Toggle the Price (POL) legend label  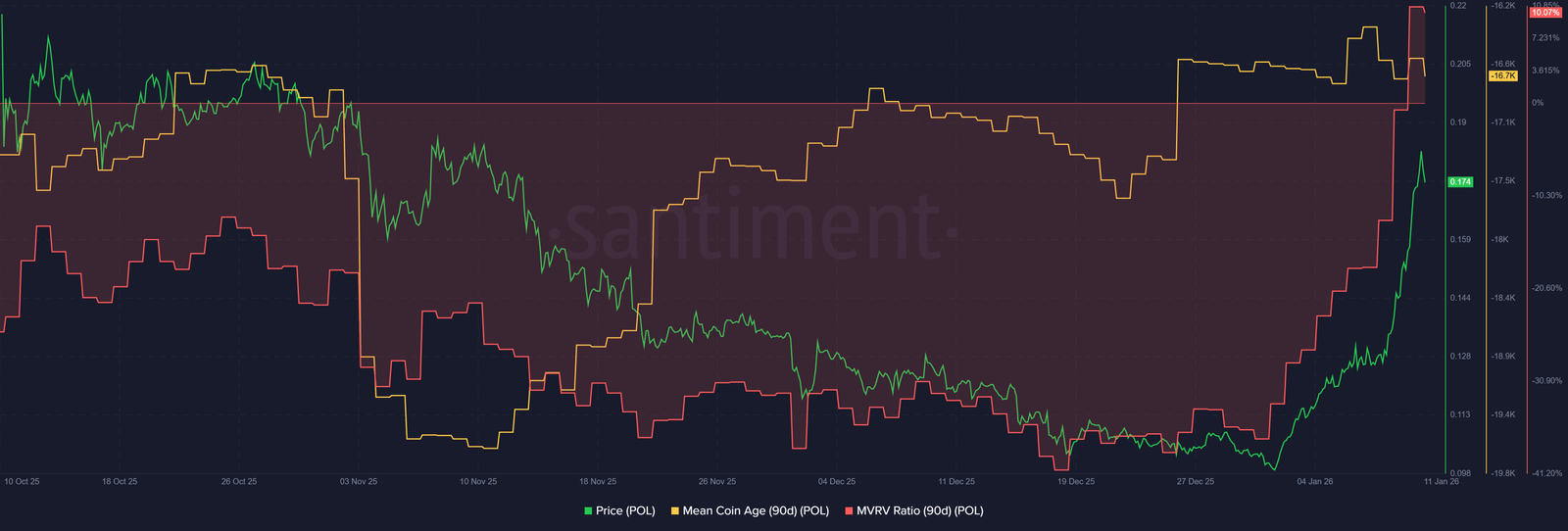pyautogui.click(x=625, y=510)
